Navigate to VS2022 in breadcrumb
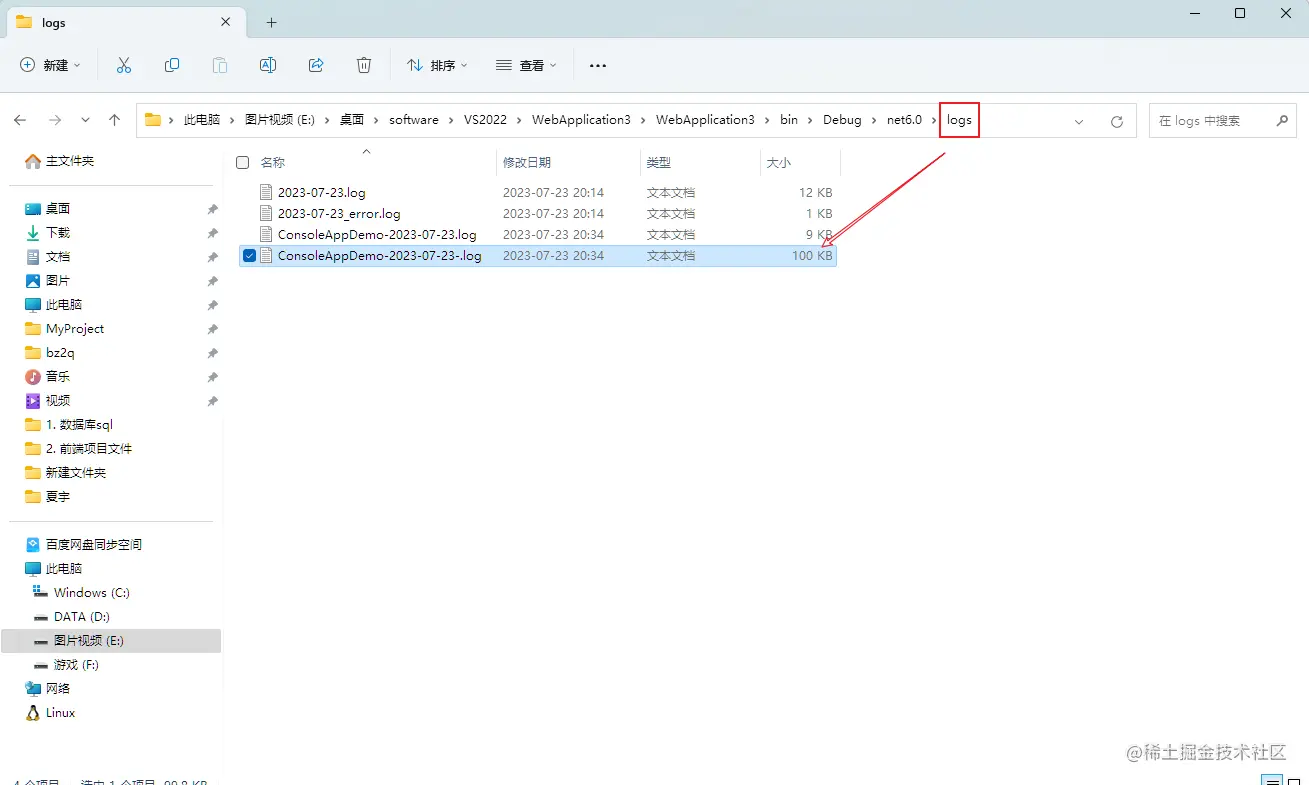The width and height of the screenshot is (1309, 785). [x=485, y=120]
